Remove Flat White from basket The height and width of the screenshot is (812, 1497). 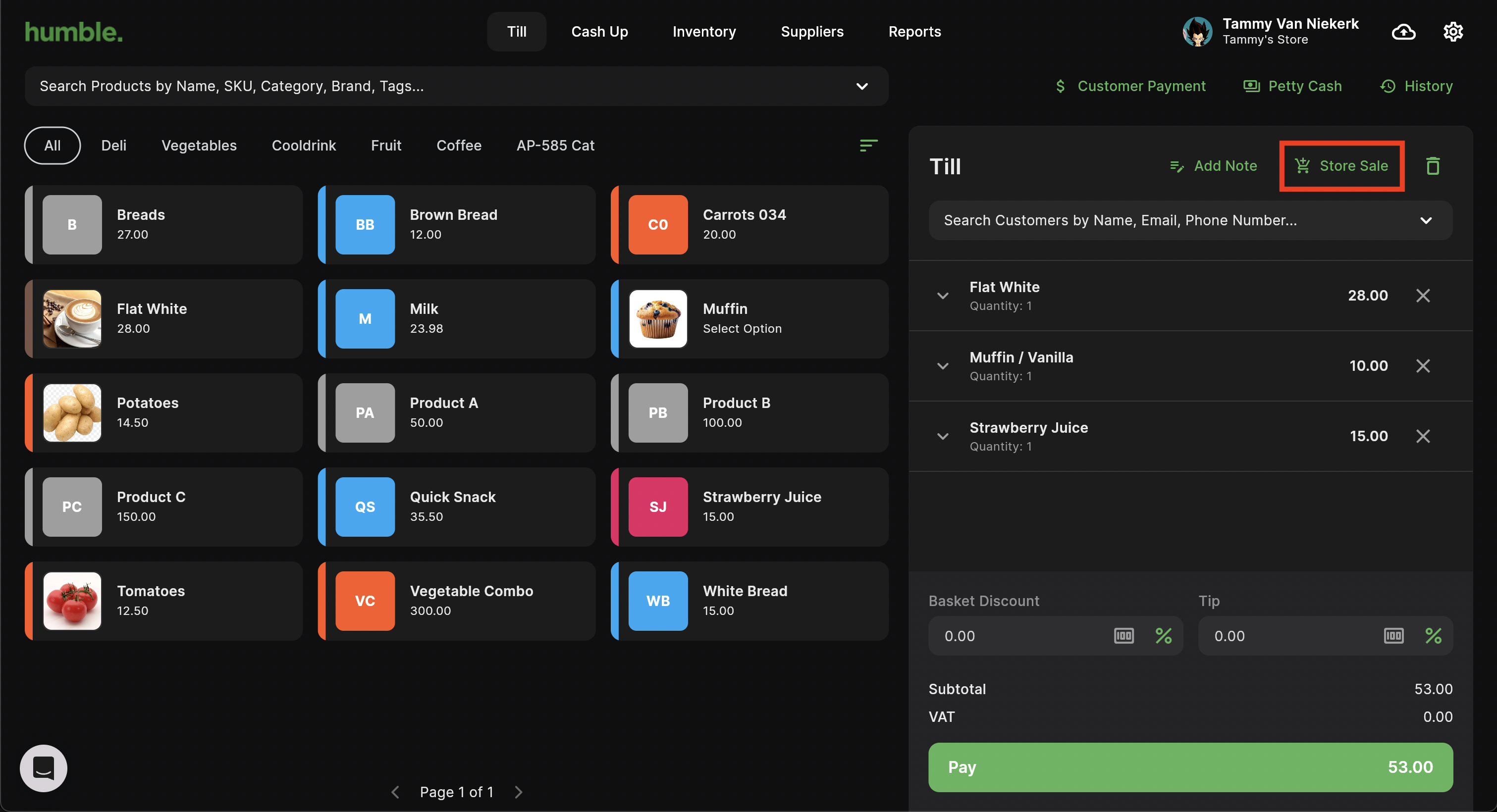[x=1423, y=296]
